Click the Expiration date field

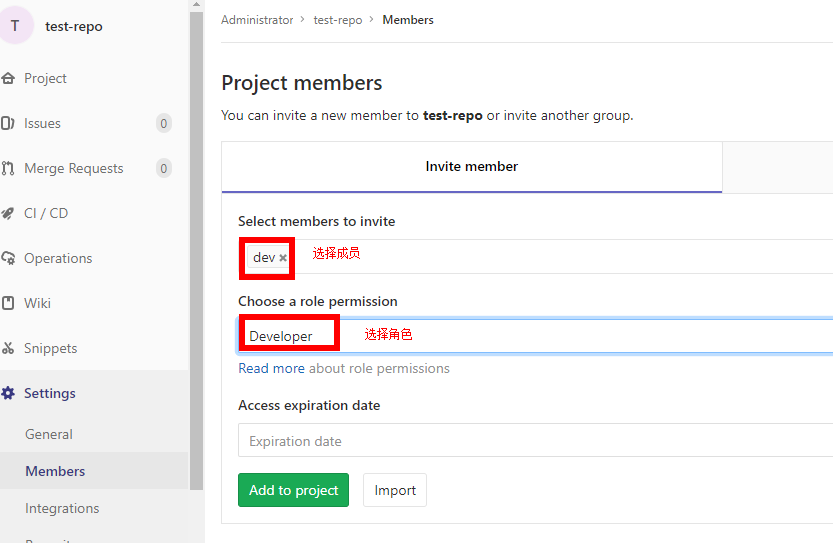(536, 440)
